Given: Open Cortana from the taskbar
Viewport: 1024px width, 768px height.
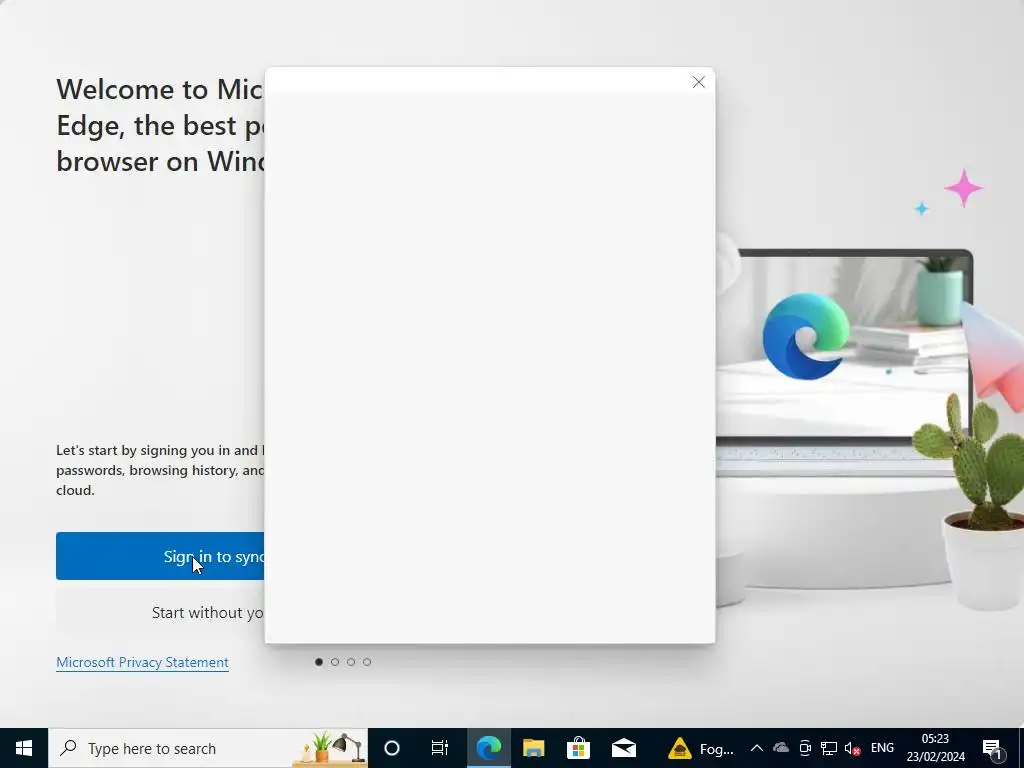Looking at the screenshot, I should [392, 748].
